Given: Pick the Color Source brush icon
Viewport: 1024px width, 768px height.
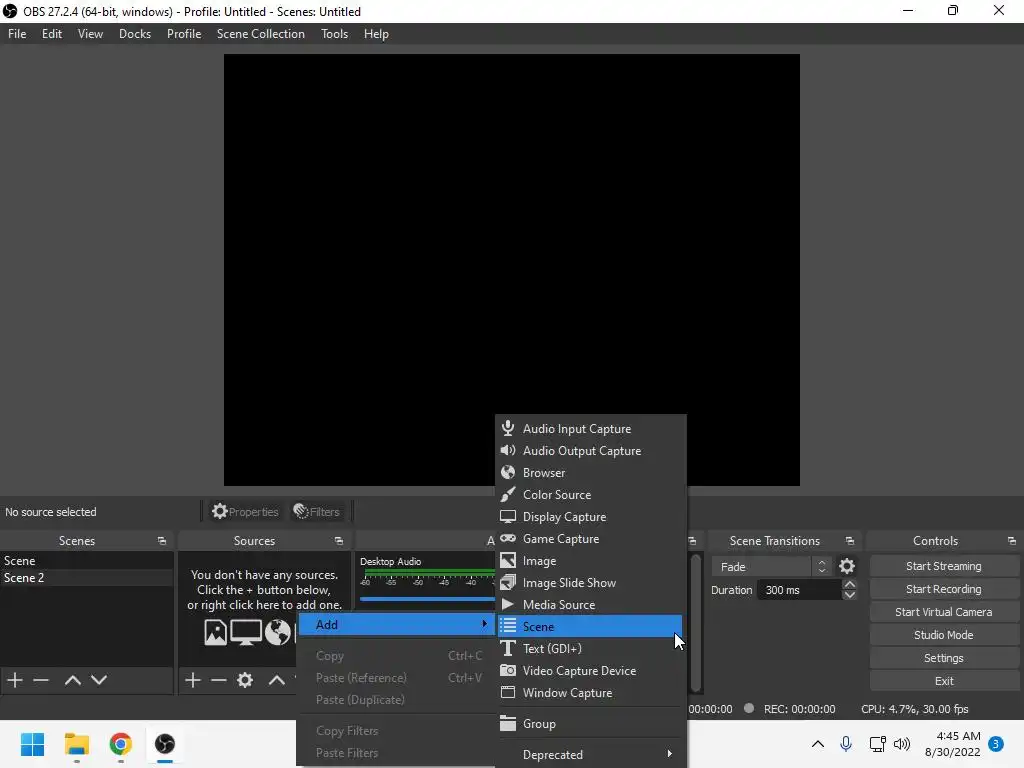Looking at the screenshot, I should coord(507,494).
